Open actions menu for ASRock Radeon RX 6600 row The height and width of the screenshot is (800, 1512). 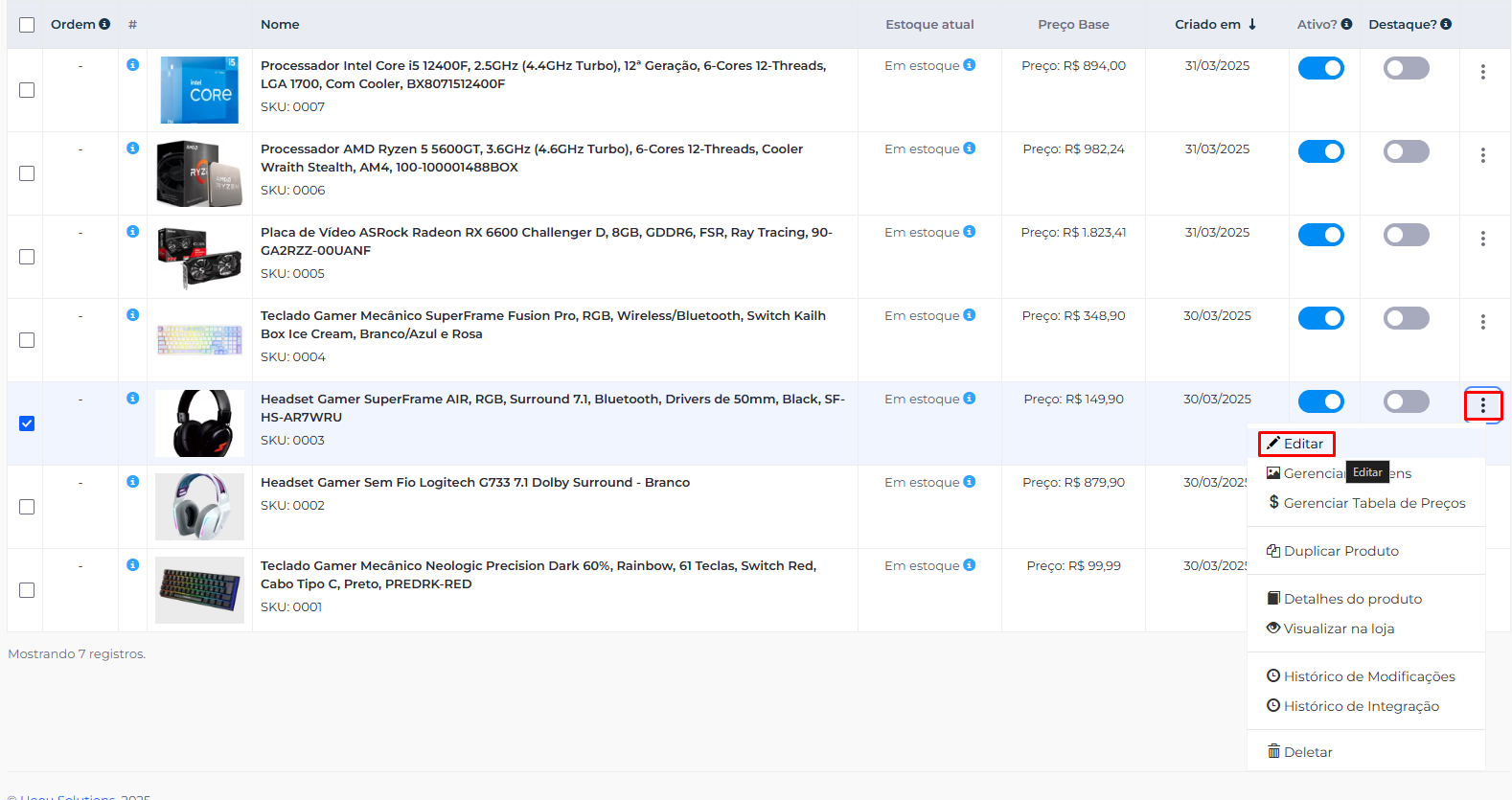point(1482,239)
